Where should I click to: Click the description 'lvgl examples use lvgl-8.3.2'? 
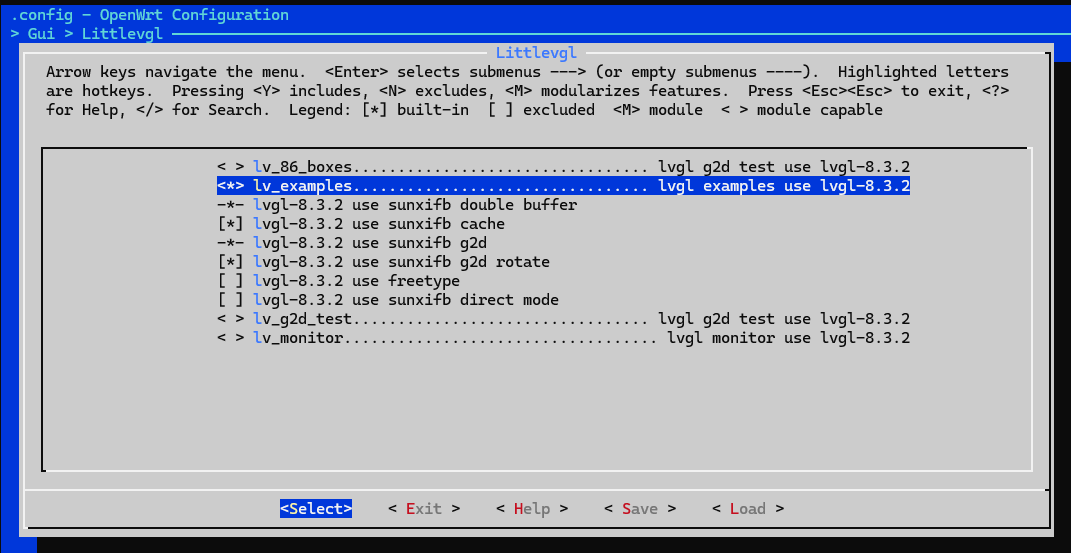coord(784,186)
